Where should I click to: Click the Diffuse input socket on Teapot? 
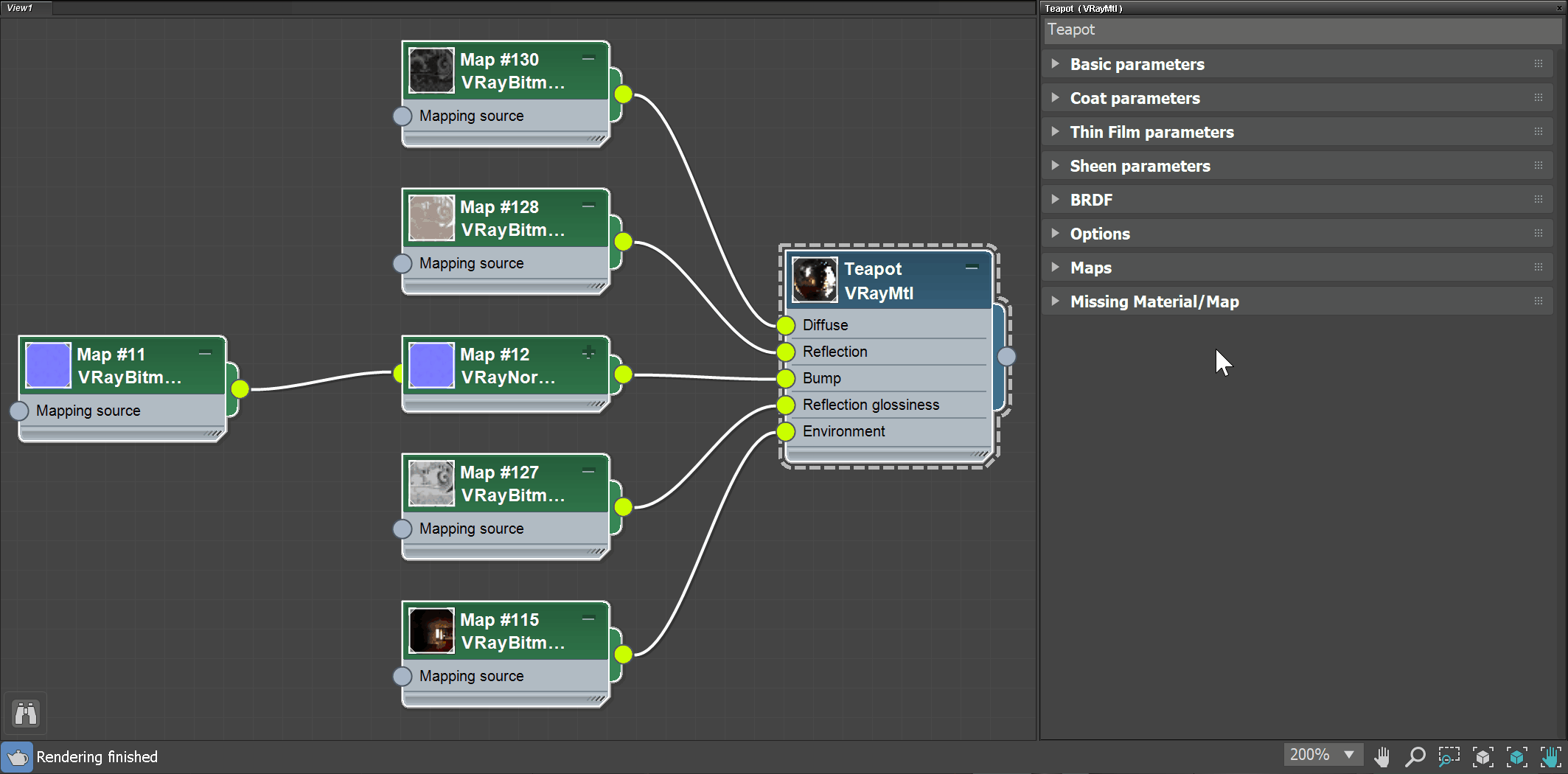tap(786, 325)
